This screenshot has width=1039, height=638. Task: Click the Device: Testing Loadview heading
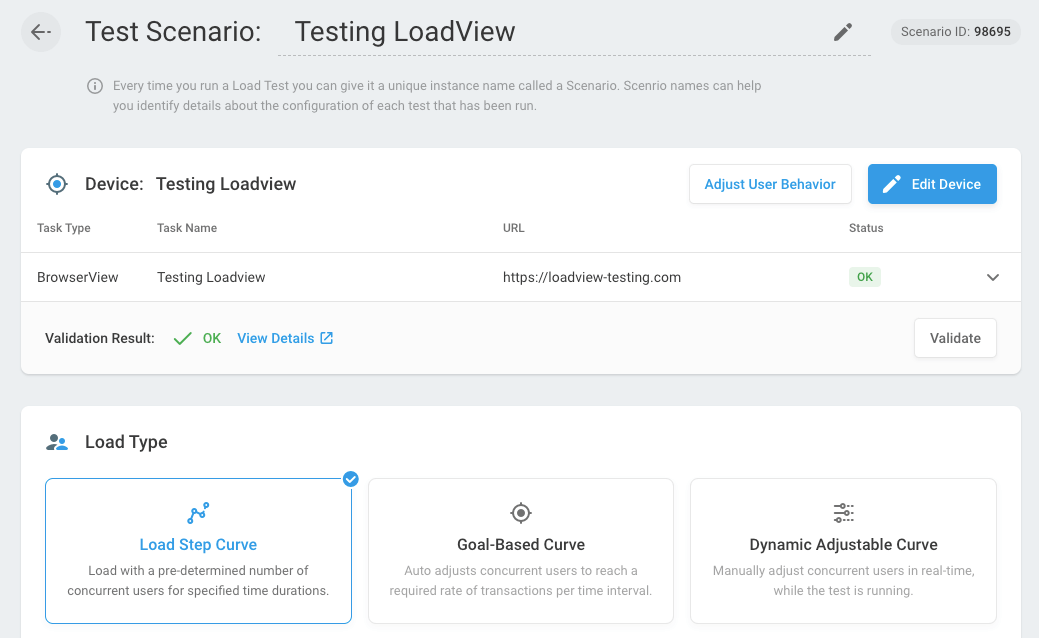190,184
